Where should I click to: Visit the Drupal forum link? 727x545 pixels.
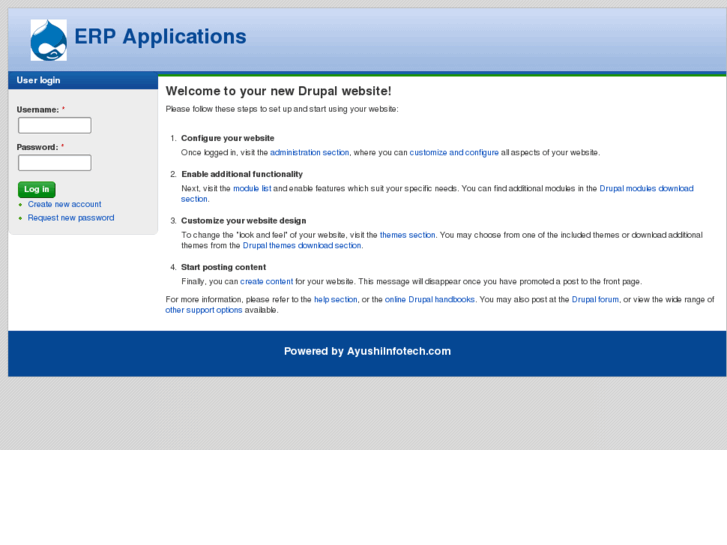[x=595, y=300]
